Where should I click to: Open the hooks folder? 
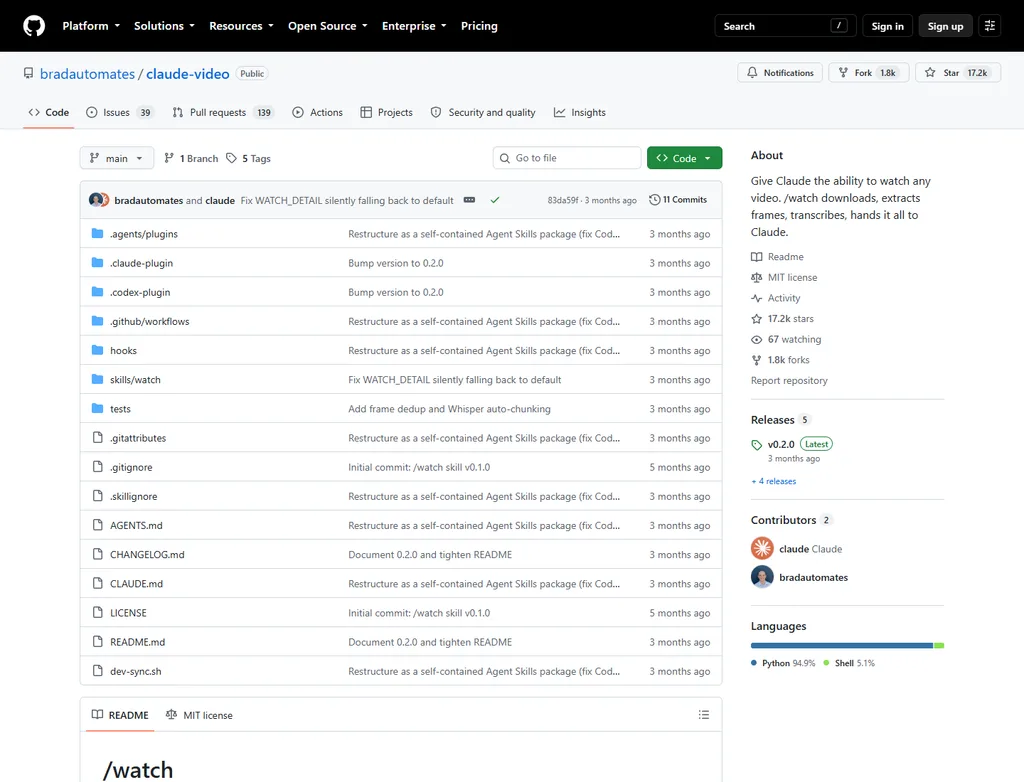coord(123,351)
